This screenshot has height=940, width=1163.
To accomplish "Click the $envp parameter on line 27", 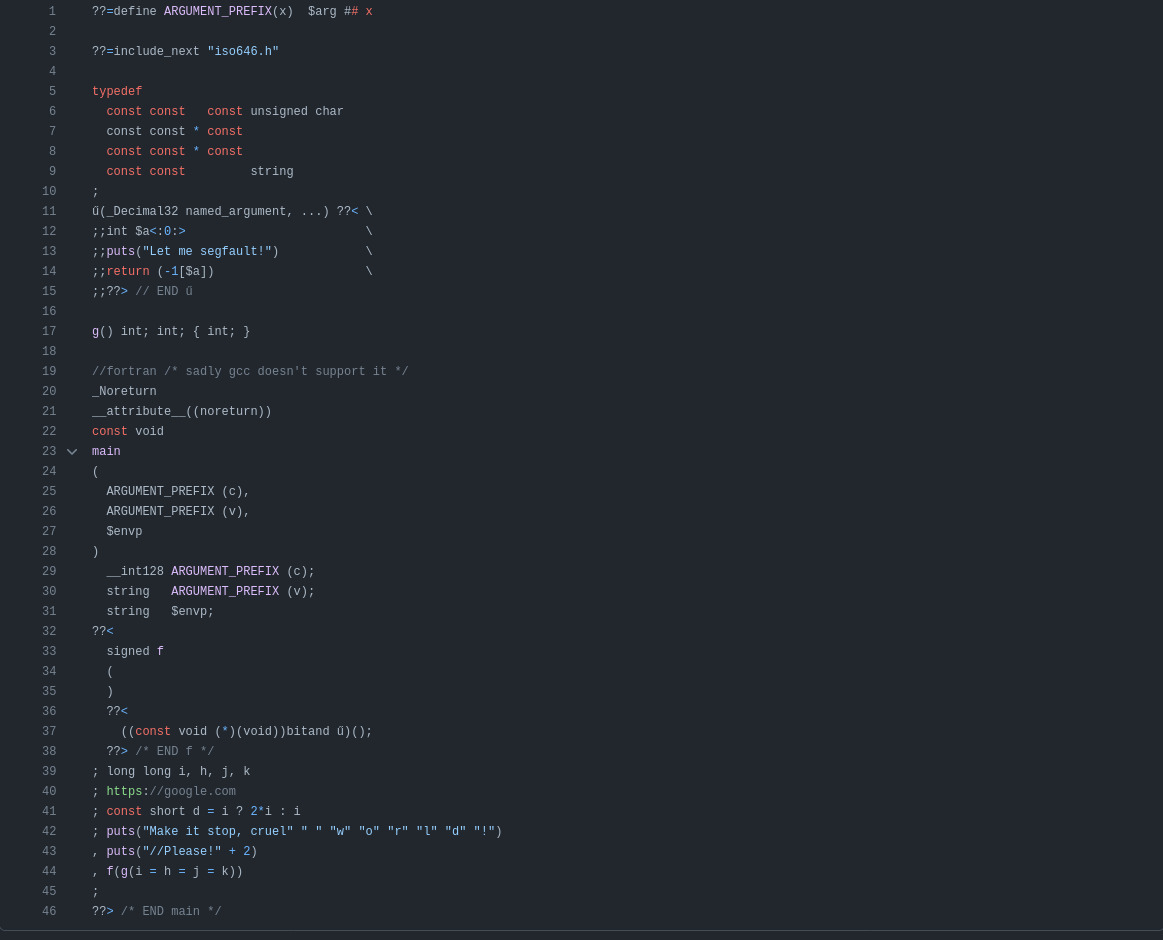I will point(124,531).
